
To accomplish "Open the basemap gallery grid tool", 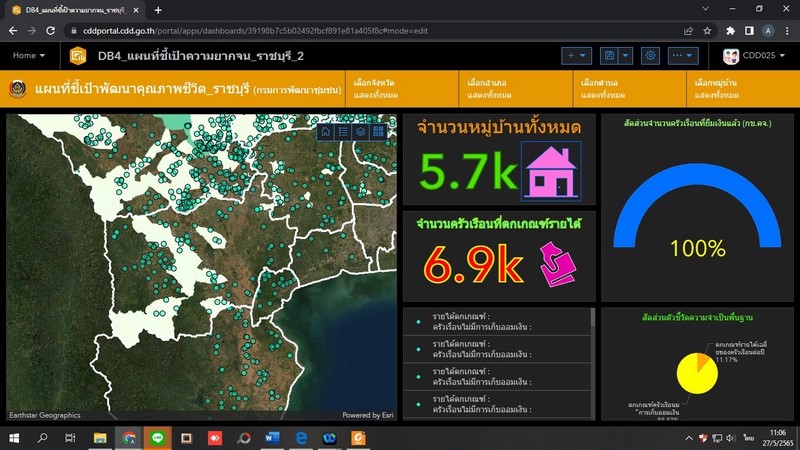I will pyautogui.click(x=378, y=132).
